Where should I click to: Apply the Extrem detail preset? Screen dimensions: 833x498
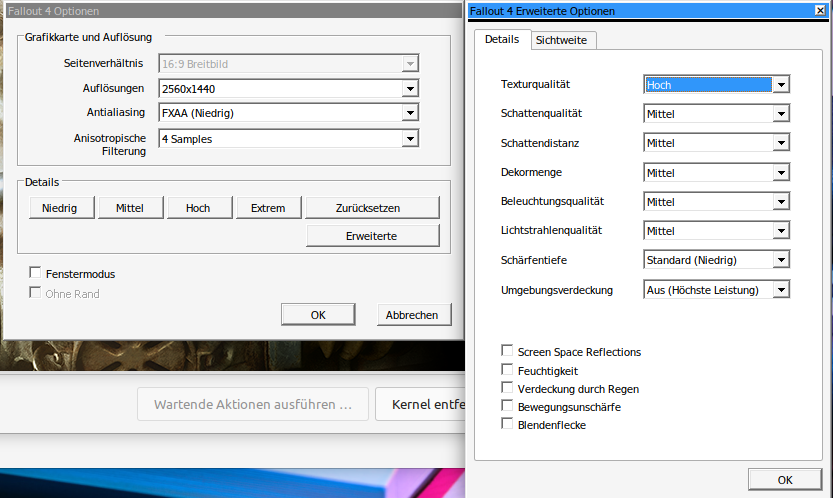tap(268, 208)
